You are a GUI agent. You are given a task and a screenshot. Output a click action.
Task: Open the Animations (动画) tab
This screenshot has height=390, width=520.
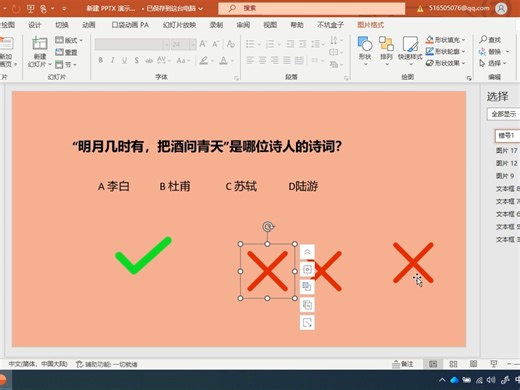point(89,25)
